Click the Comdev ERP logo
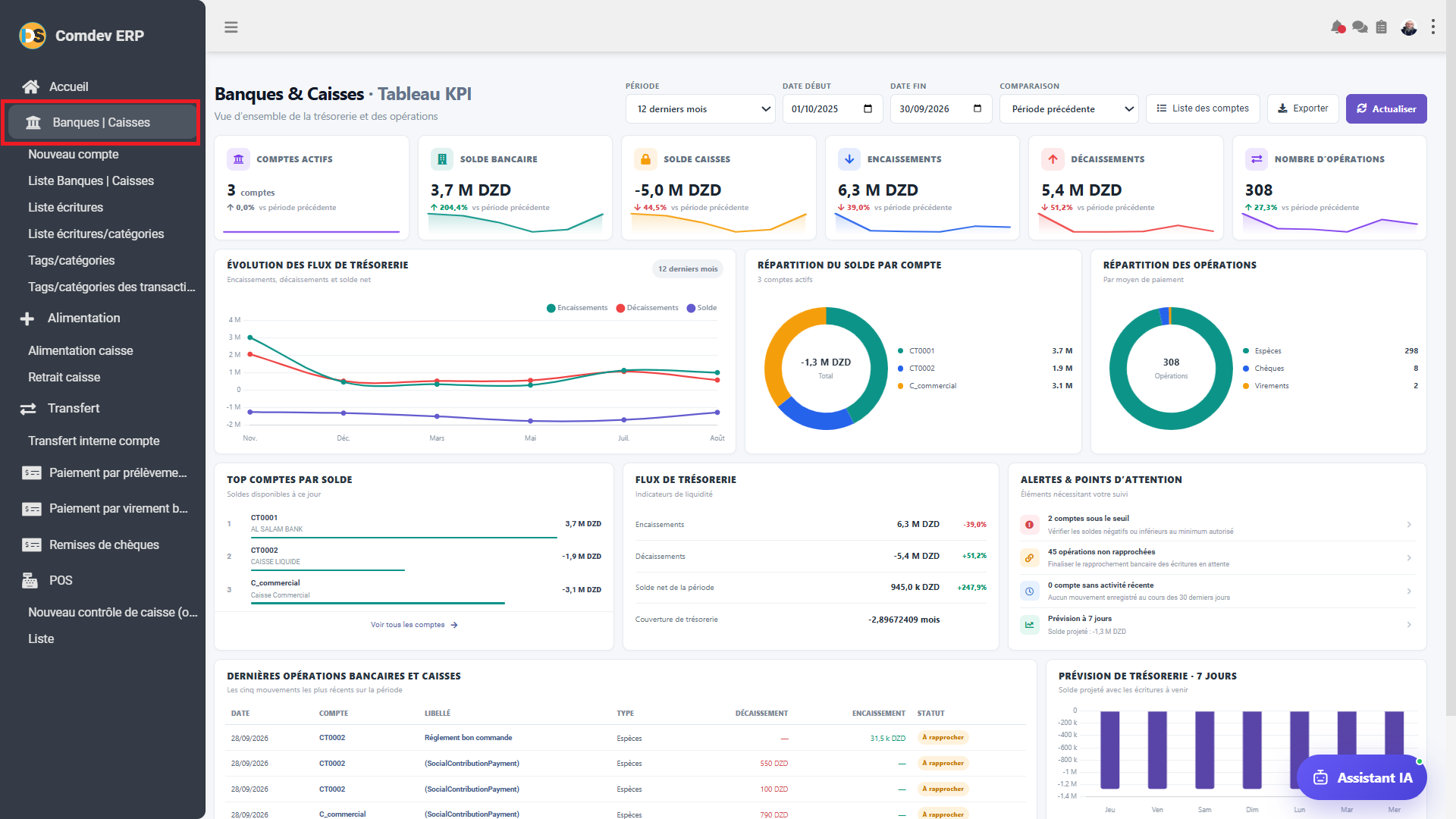Image resolution: width=1456 pixels, height=819 pixels. (x=33, y=36)
